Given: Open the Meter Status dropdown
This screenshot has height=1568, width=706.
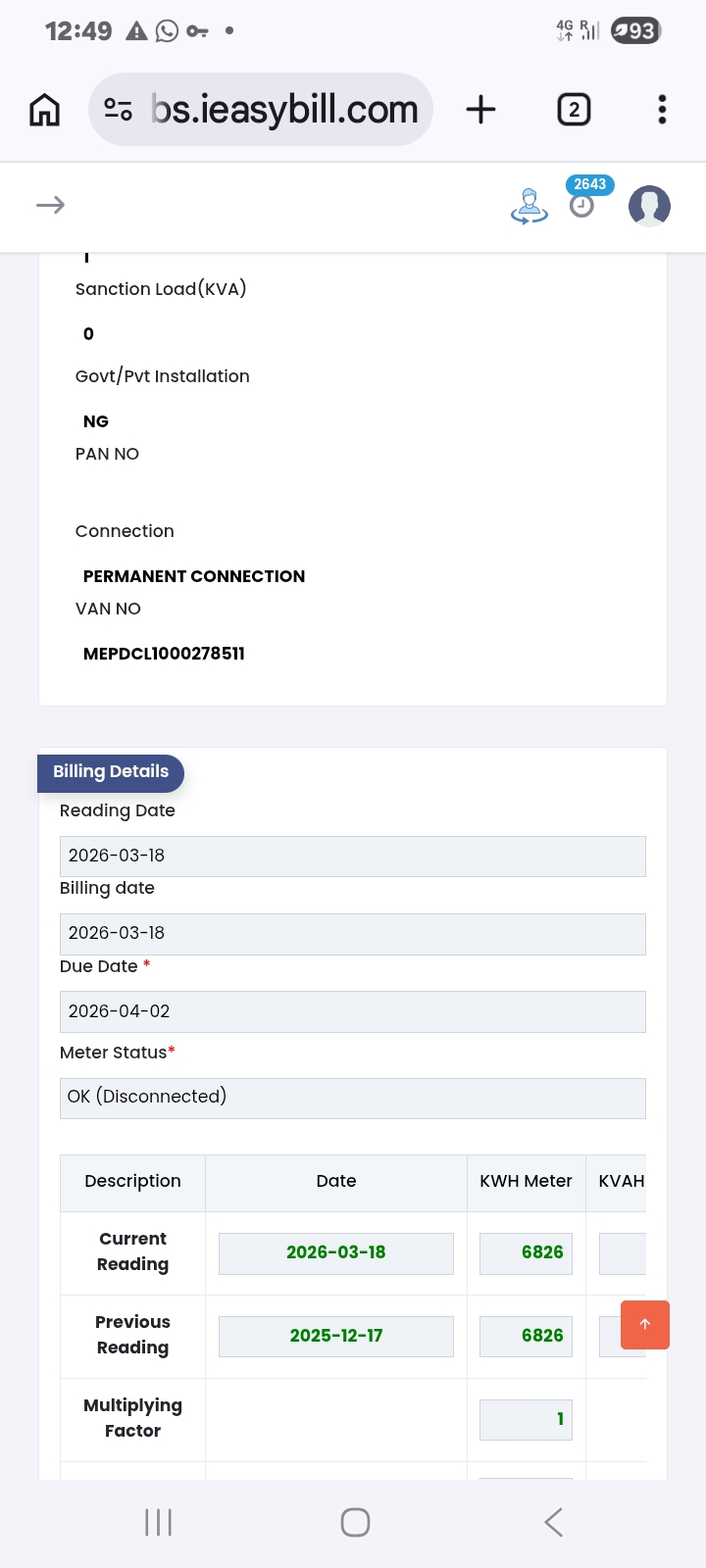Looking at the screenshot, I should coord(352,1098).
